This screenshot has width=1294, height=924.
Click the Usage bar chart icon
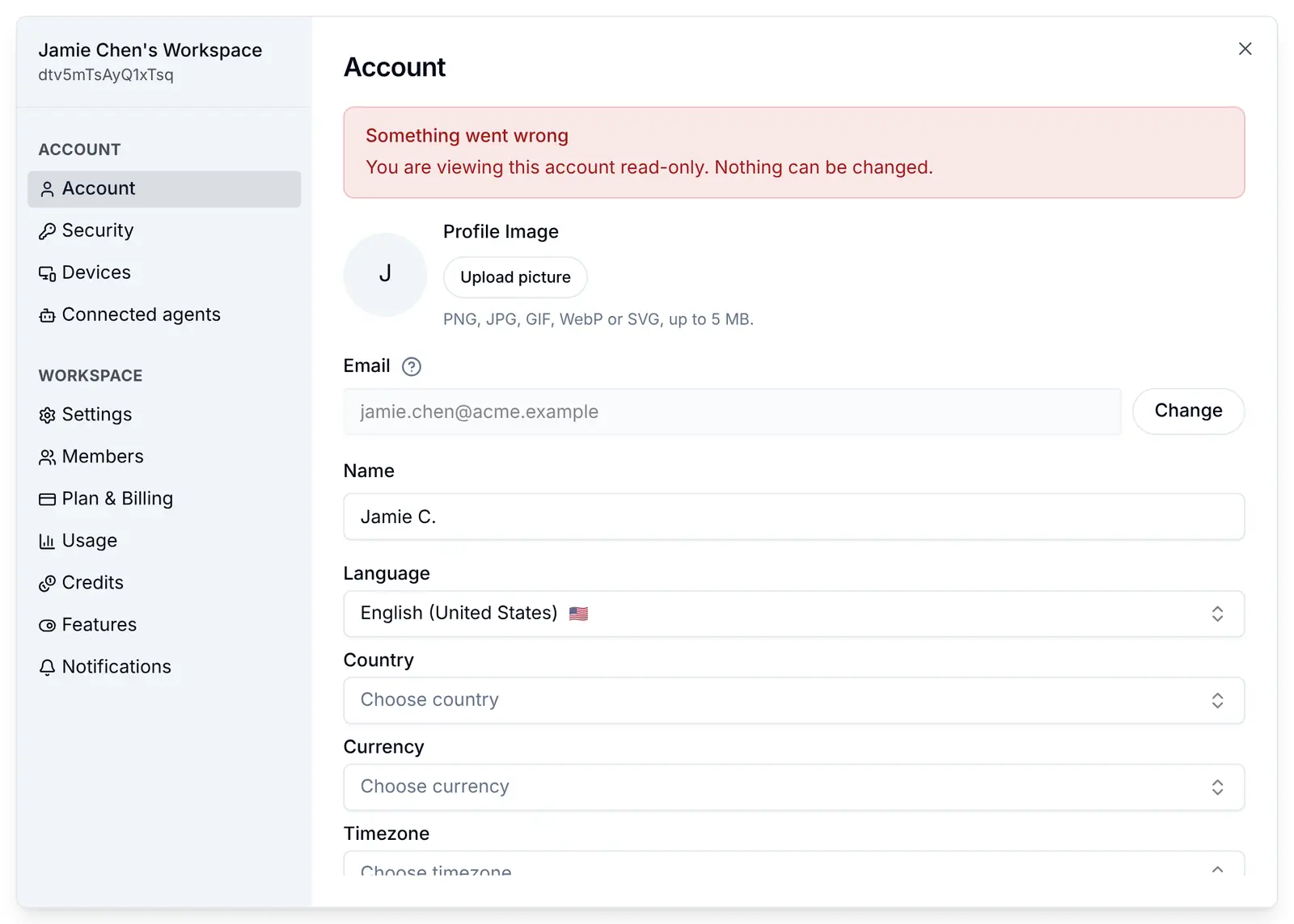pos(47,542)
